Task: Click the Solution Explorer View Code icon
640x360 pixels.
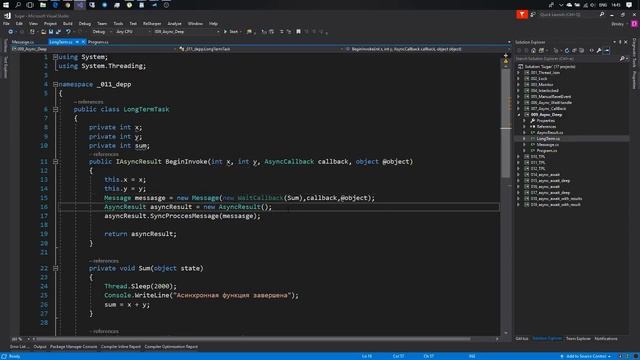Action: (591, 51)
